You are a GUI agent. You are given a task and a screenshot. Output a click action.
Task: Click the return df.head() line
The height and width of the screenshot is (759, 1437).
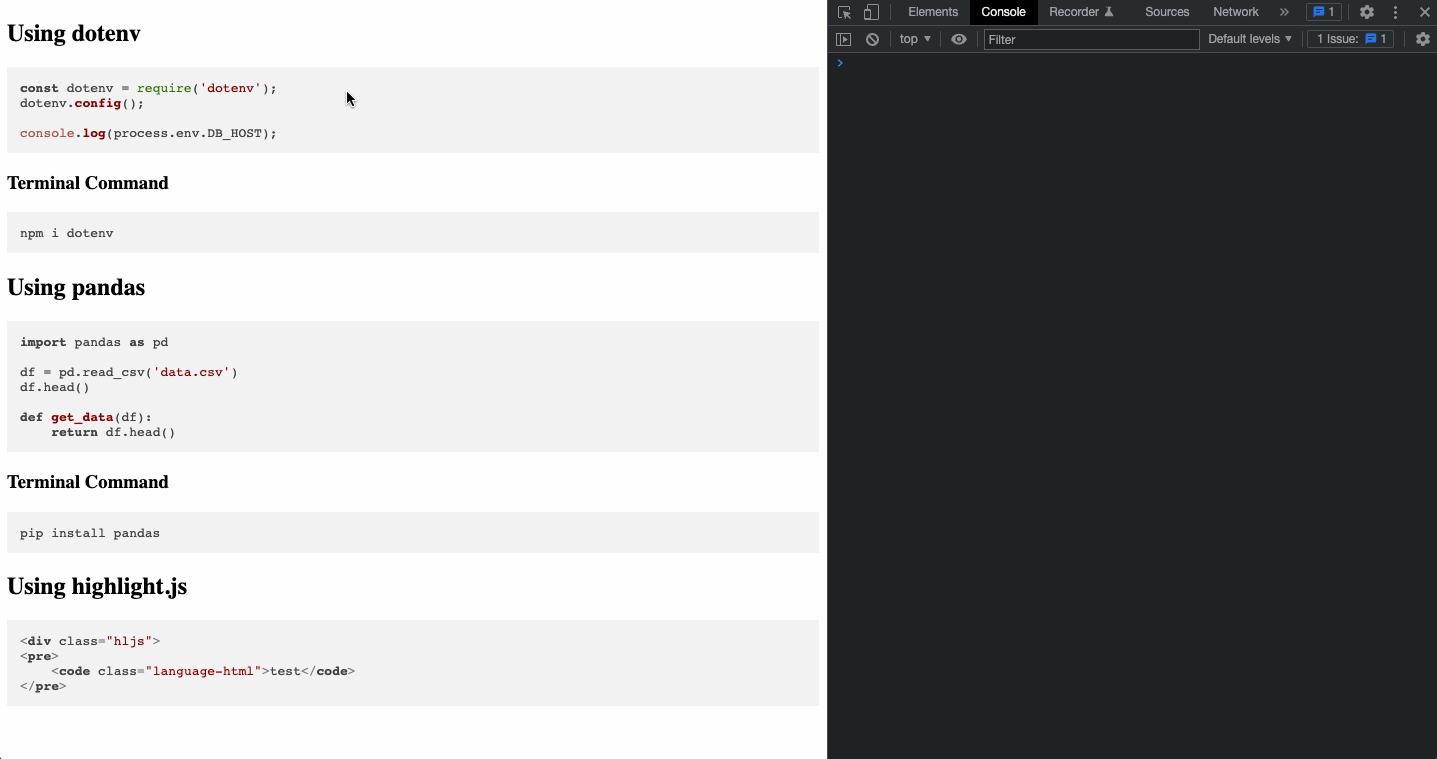point(113,432)
